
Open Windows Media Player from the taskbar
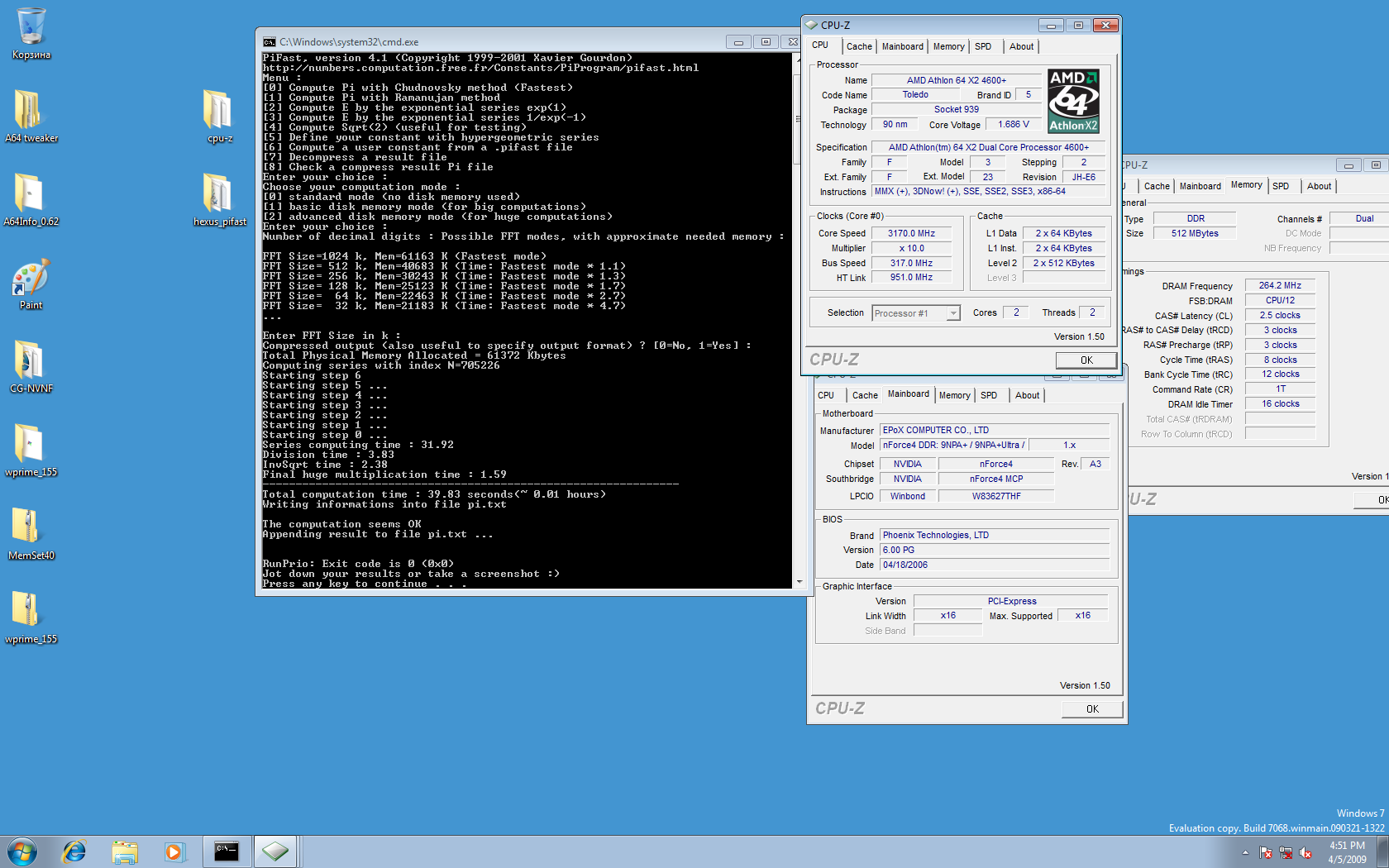coord(174,851)
